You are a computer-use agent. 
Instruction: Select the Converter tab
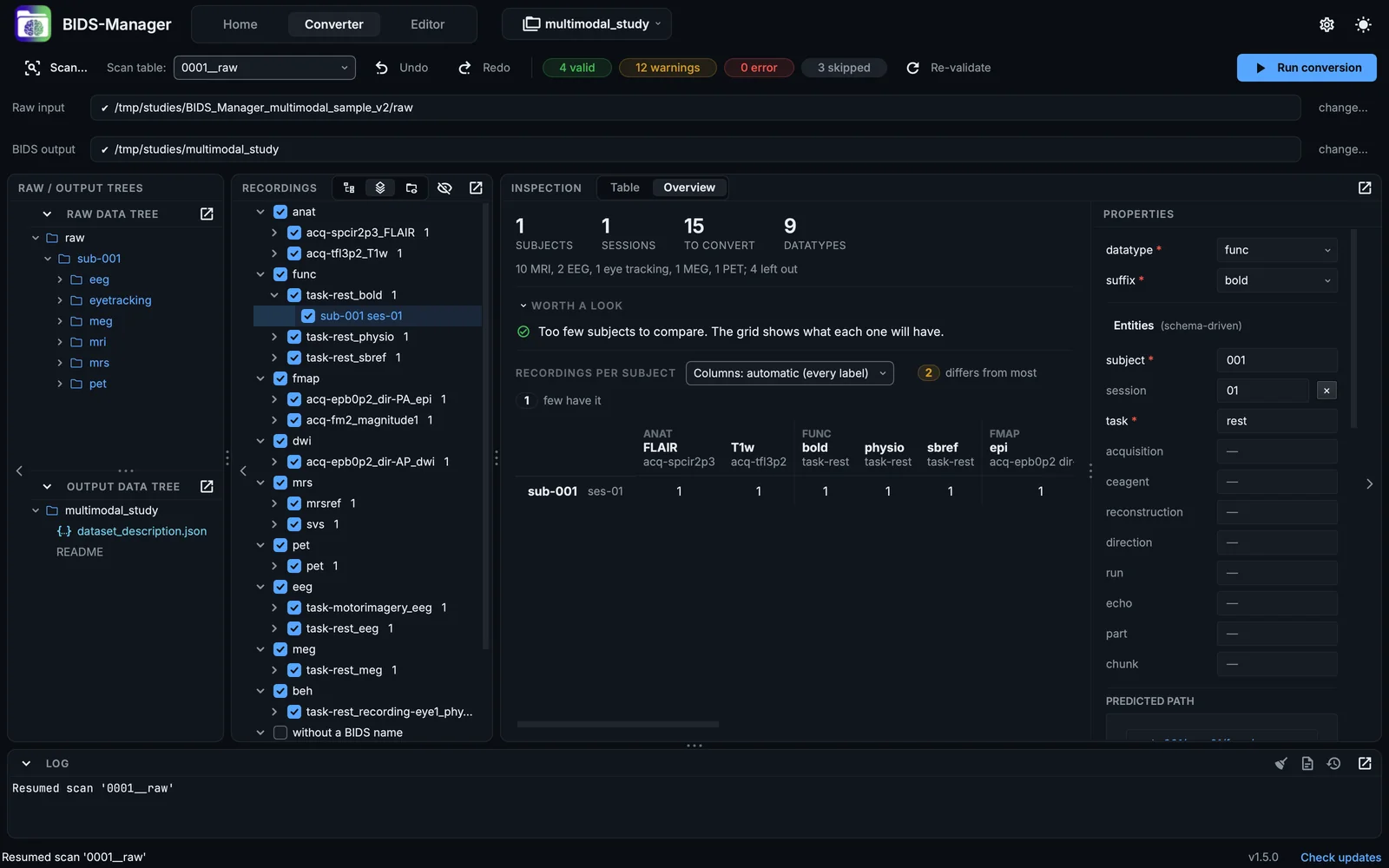pos(334,24)
